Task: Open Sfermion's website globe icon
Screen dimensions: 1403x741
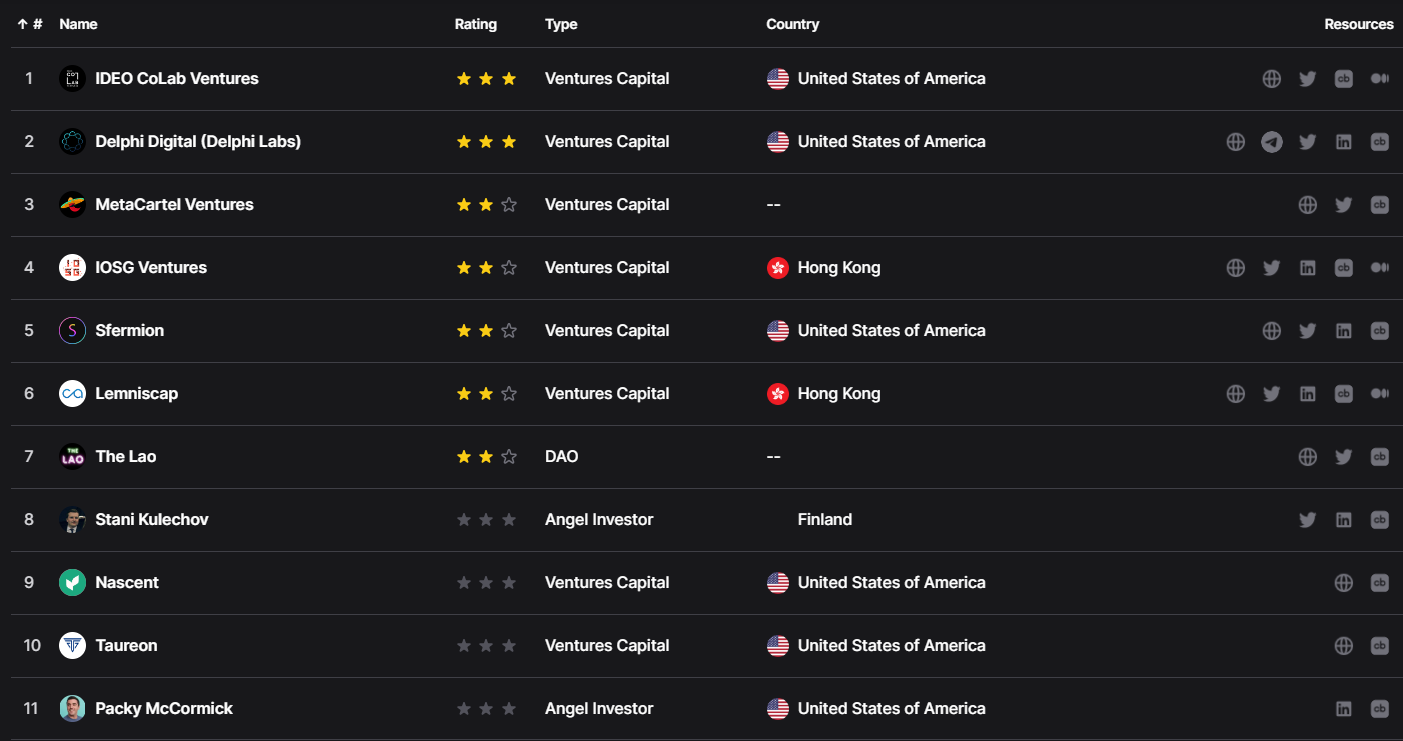Action: point(1272,331)
